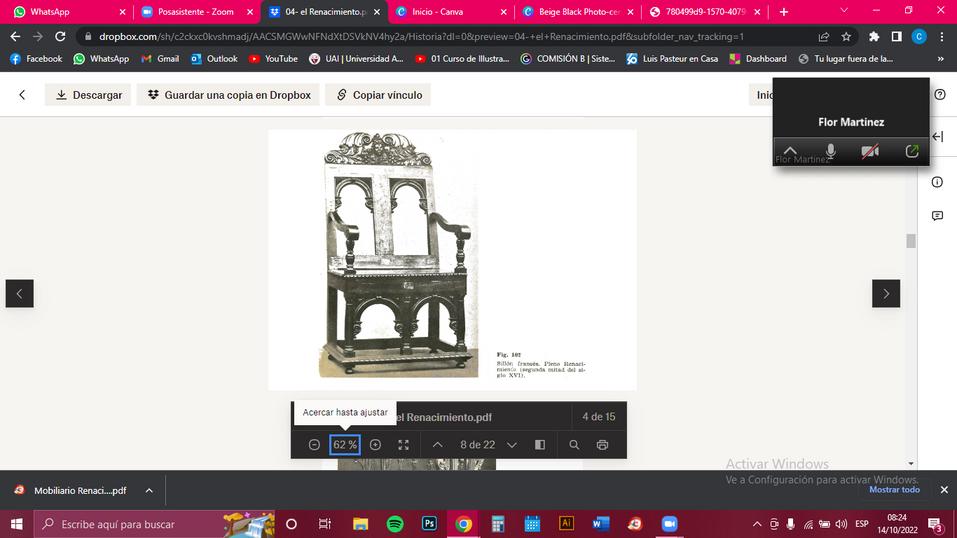
Task: Go to previous page with up chevron
Action: (438, 445)
